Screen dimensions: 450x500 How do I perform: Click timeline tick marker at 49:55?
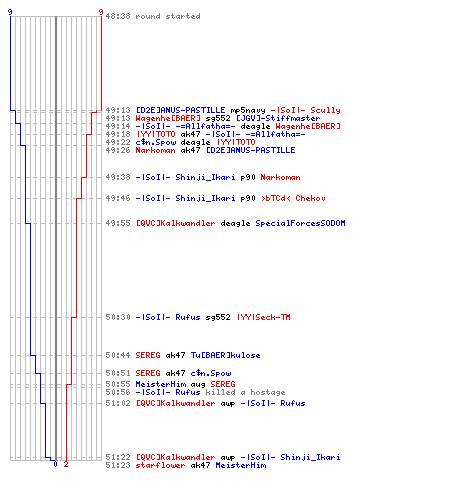pyautogui.click(x=56, y=223)
